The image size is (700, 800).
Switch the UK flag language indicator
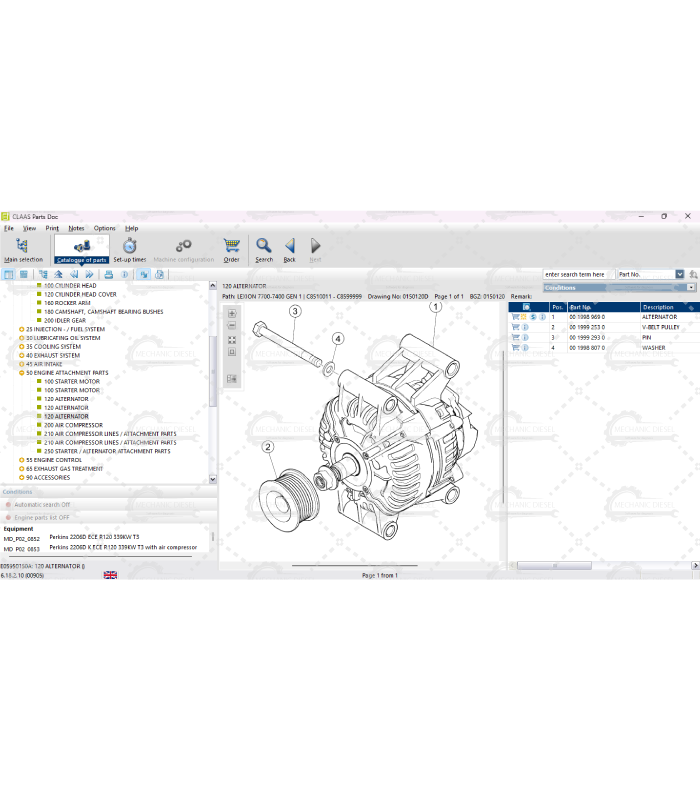click(110, 575)
